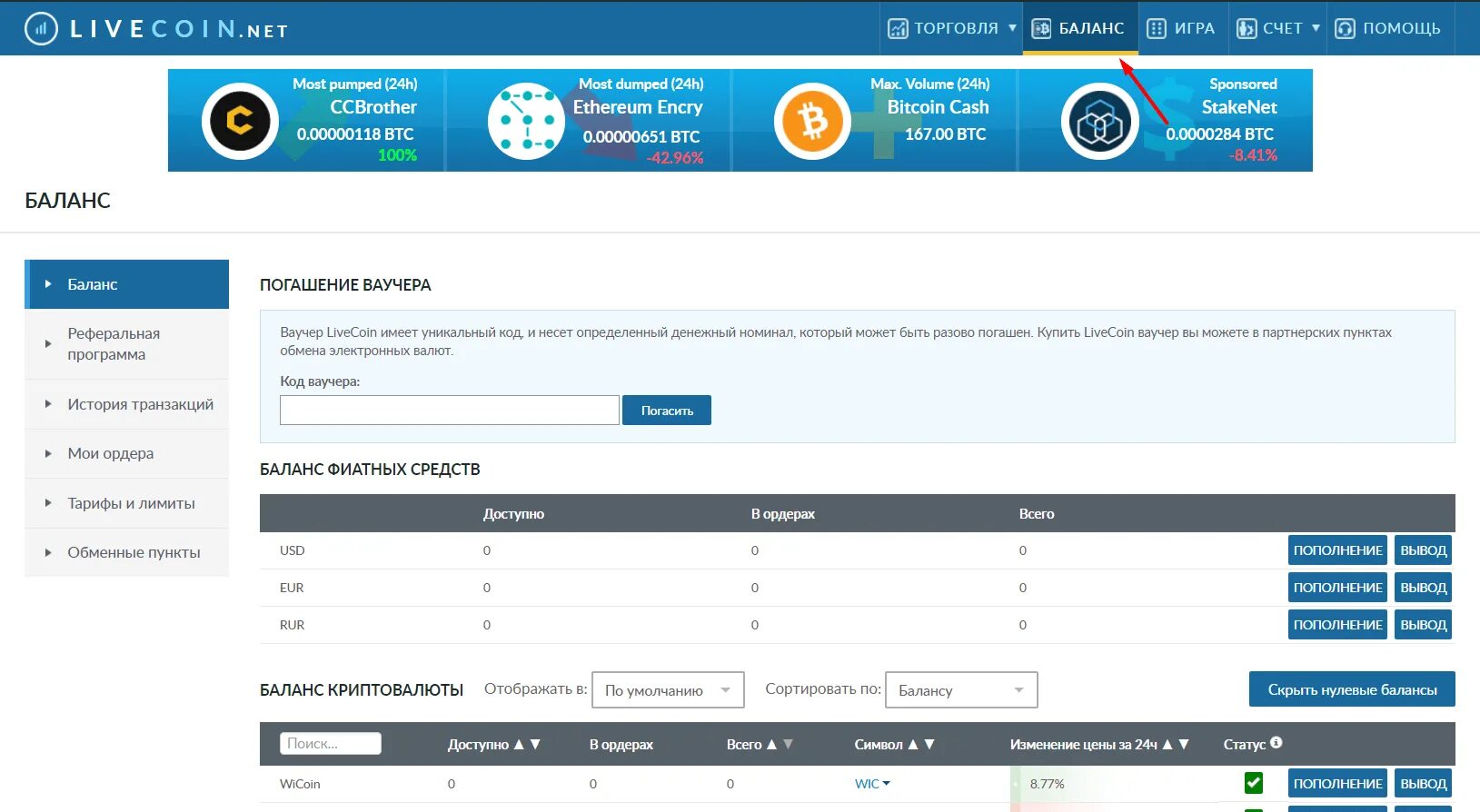The image size is (1480, 812).
Task: Sort Всего column ascending arrow
Action: click(x=771, y=744)
